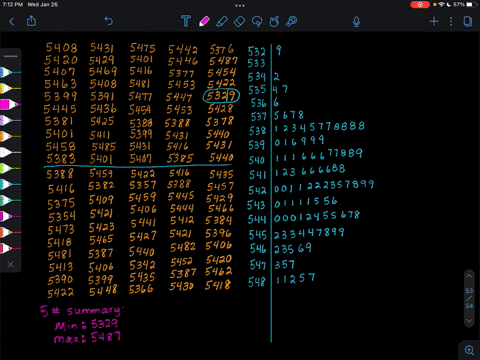
Task: Start audio recording with the microphone
Action: 356,22
